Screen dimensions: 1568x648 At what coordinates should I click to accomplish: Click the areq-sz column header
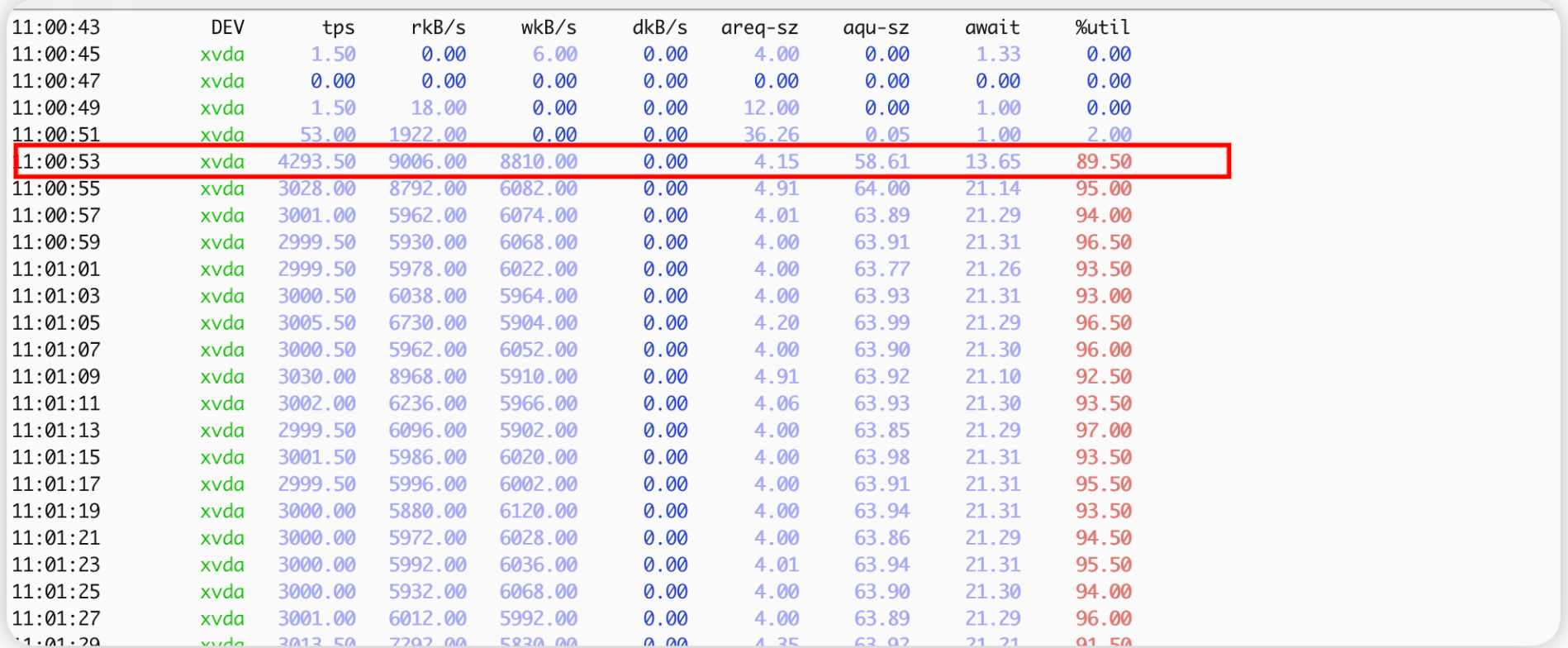point(759,27)
